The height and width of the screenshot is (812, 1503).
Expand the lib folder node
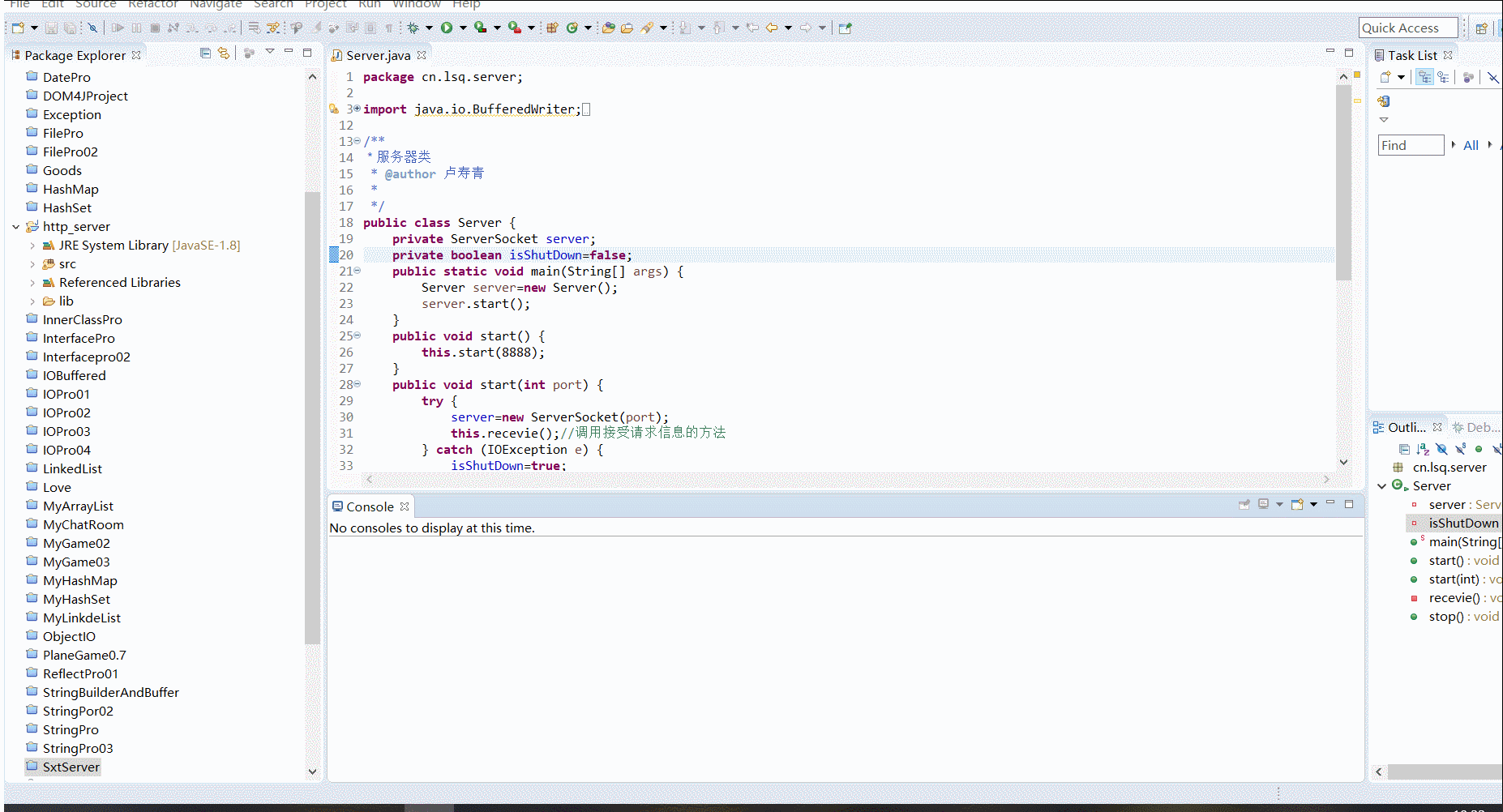(x=32, y=301)
